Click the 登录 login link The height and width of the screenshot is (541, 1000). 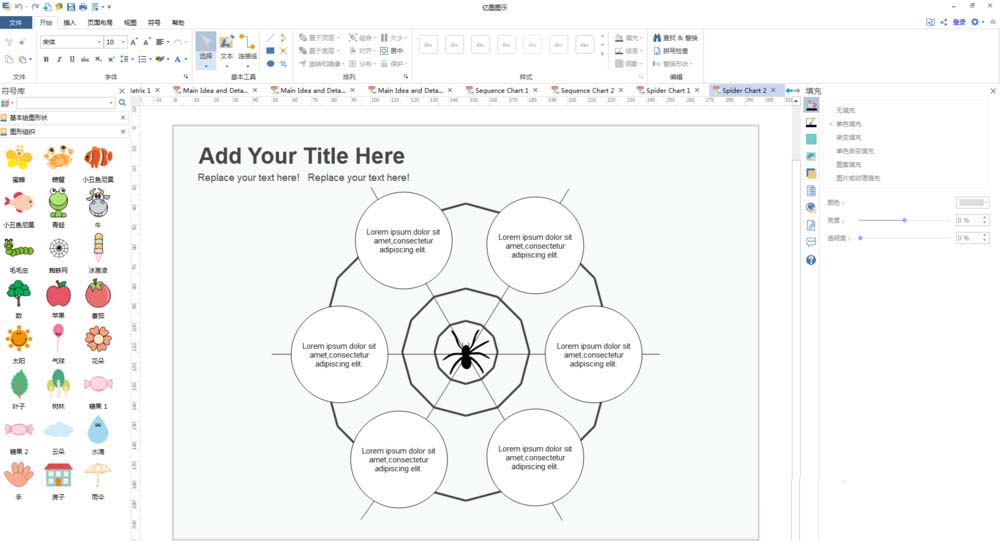tap(959, 22)
